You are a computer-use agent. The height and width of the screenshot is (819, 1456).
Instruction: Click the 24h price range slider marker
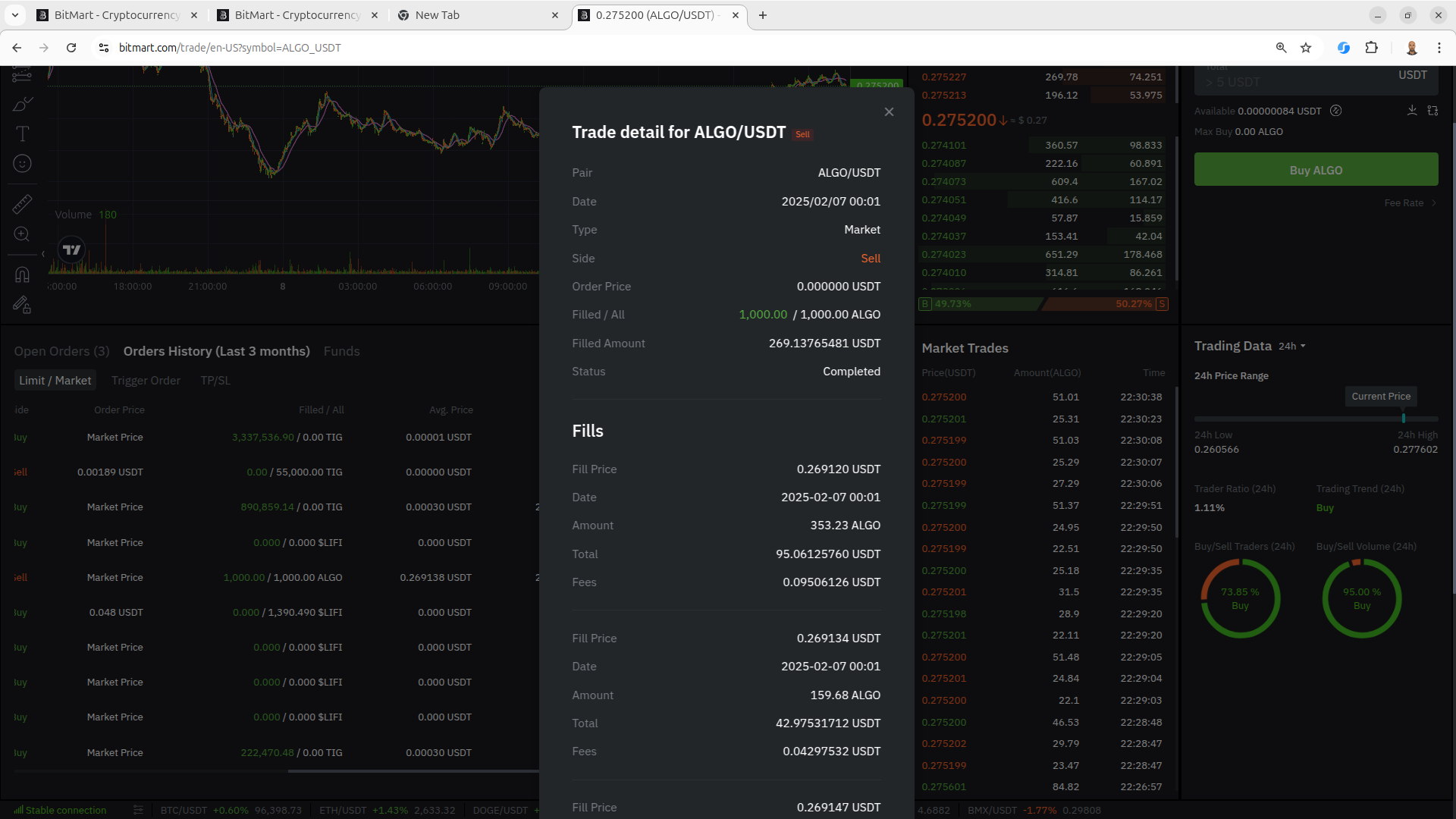pyautogui.click(x=1404, y=419)
